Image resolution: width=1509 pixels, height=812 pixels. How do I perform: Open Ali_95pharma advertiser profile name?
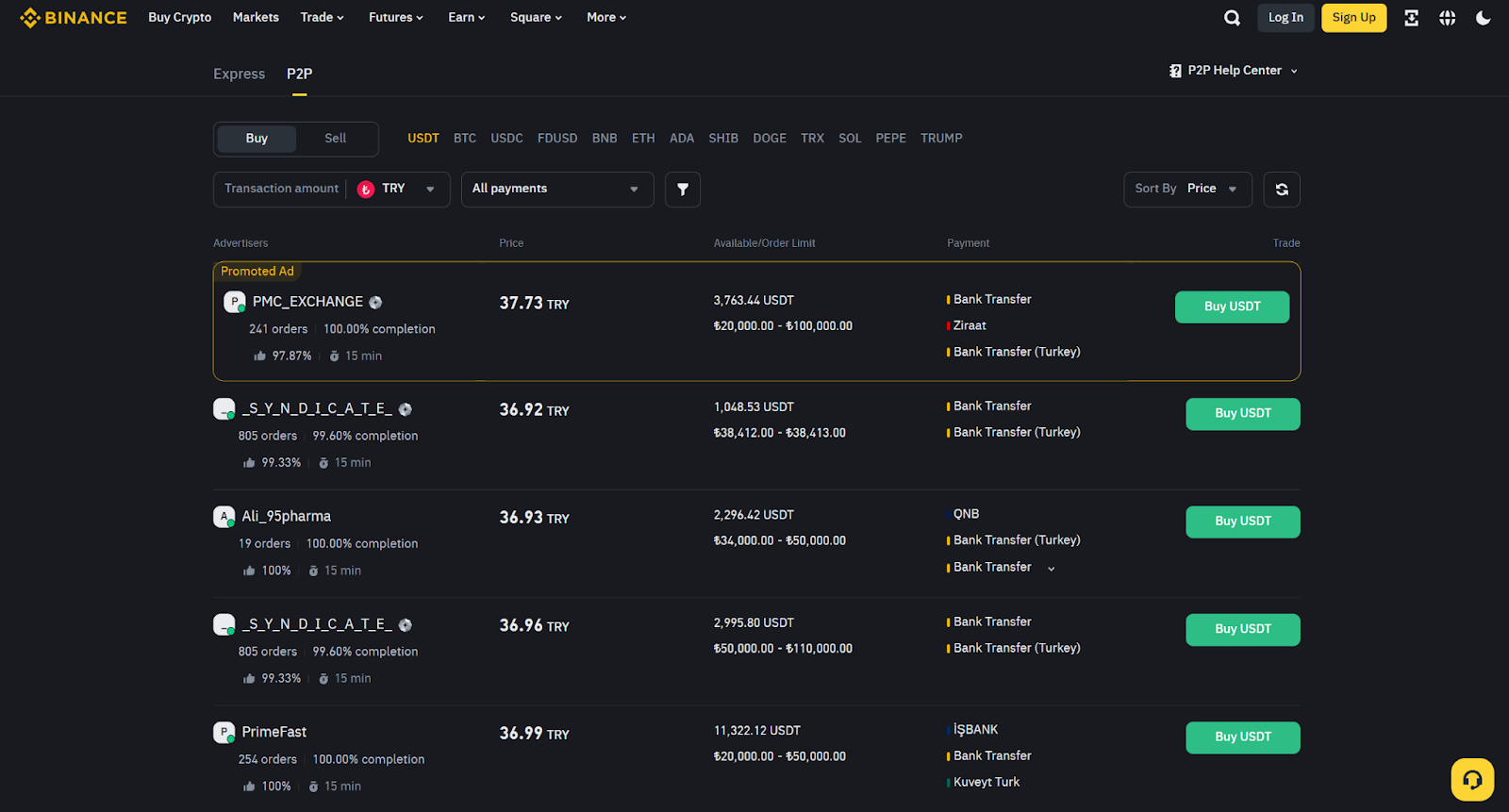pos(286,517)
